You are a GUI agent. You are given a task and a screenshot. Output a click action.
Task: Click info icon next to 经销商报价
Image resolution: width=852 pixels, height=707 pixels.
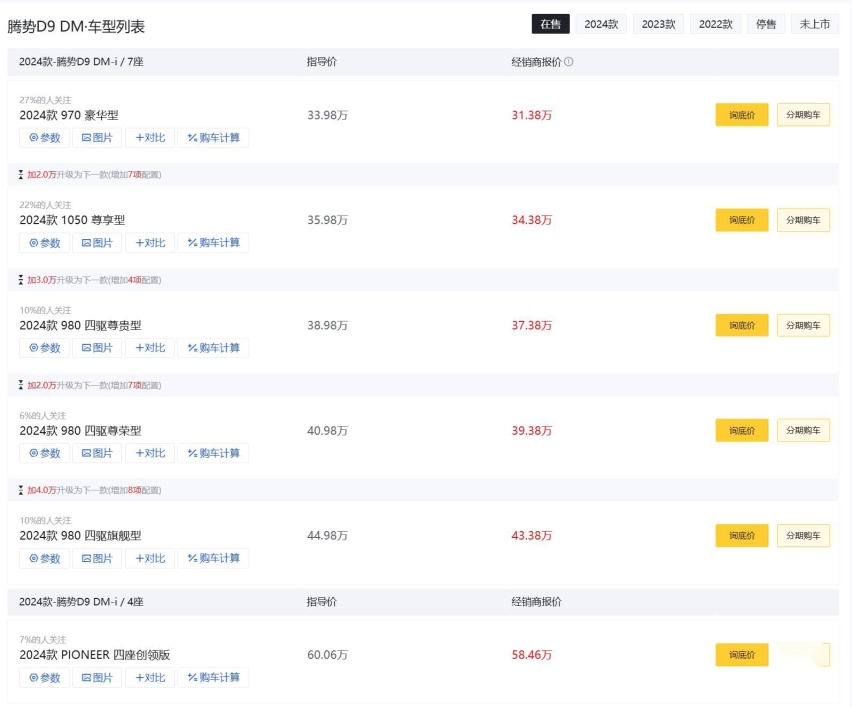click(x=568, y=61)
